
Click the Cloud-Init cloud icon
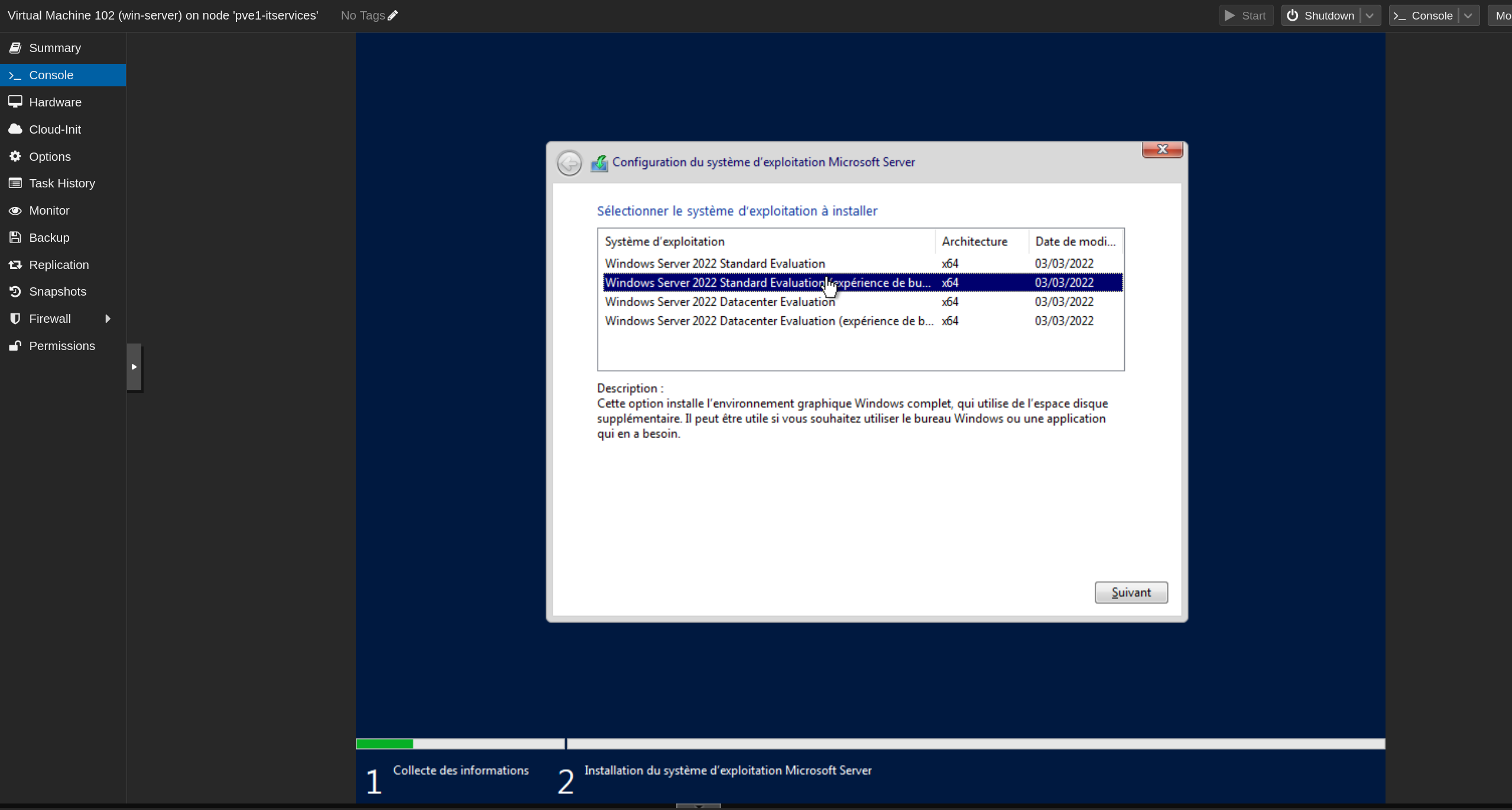point(15,129)
